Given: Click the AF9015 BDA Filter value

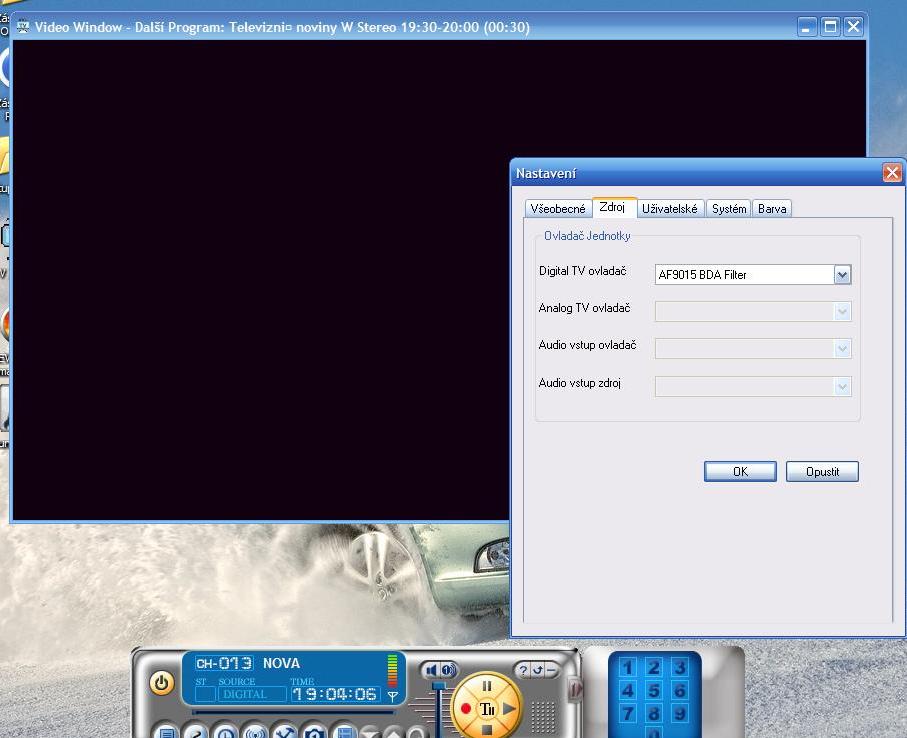Looking at the screenshot, I should [702, 275].
